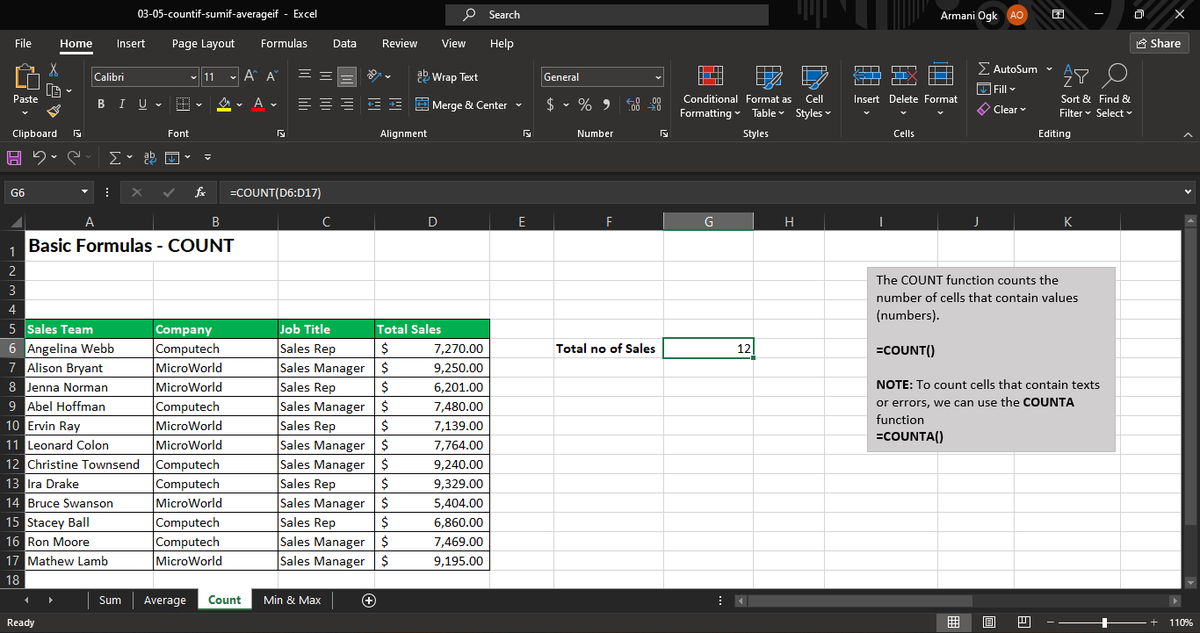Open Conditional Formatting menu
Screen dimensions: 1200x633
click(x=709, y=92)
